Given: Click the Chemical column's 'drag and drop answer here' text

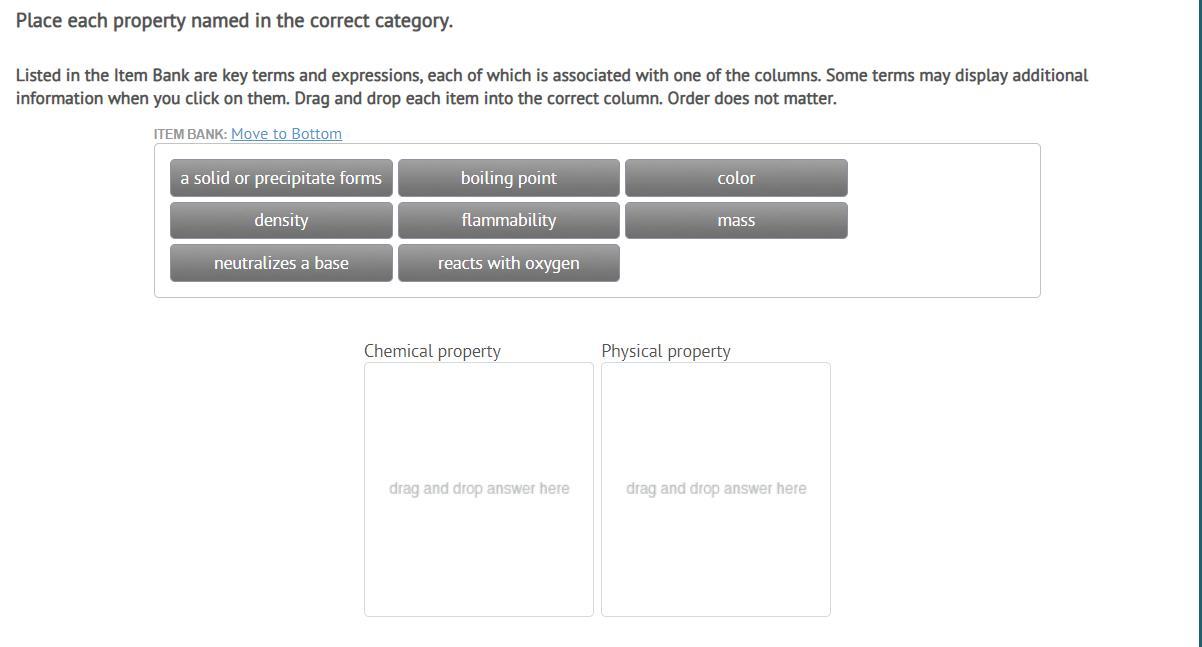Looking at the screenshot, I should coord(479,489).
